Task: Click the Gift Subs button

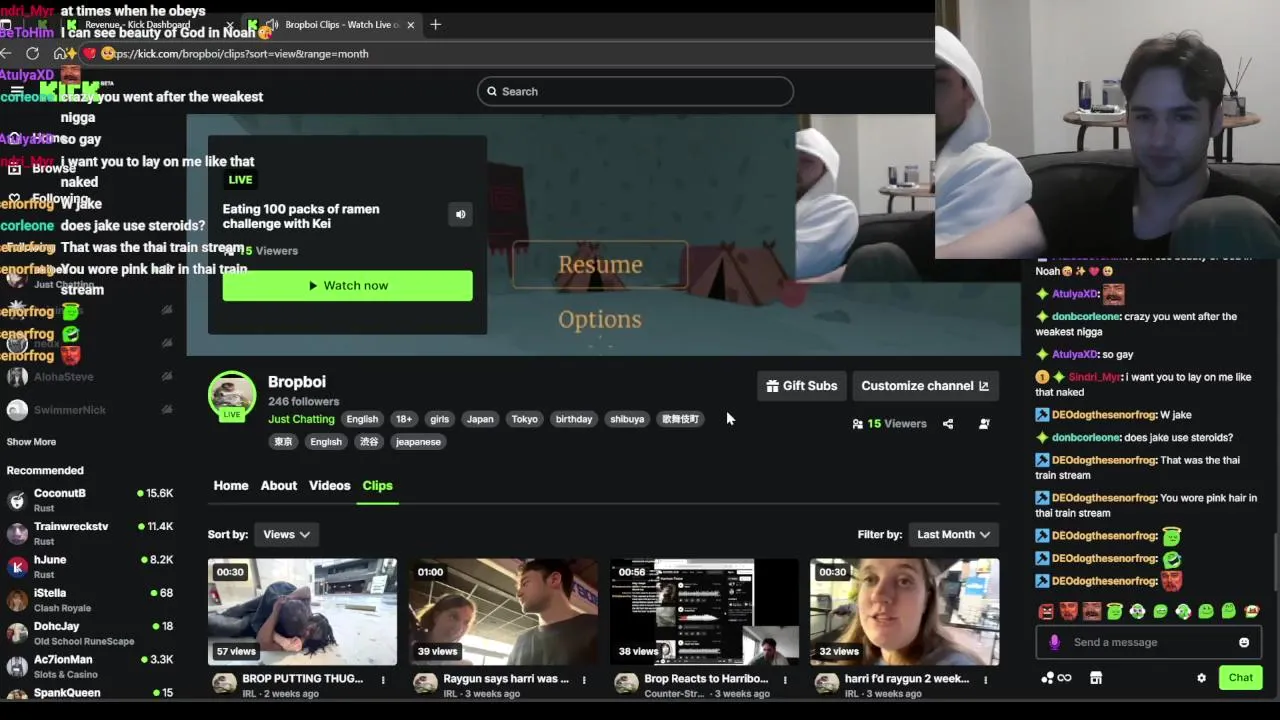Action: coord(801,386)
